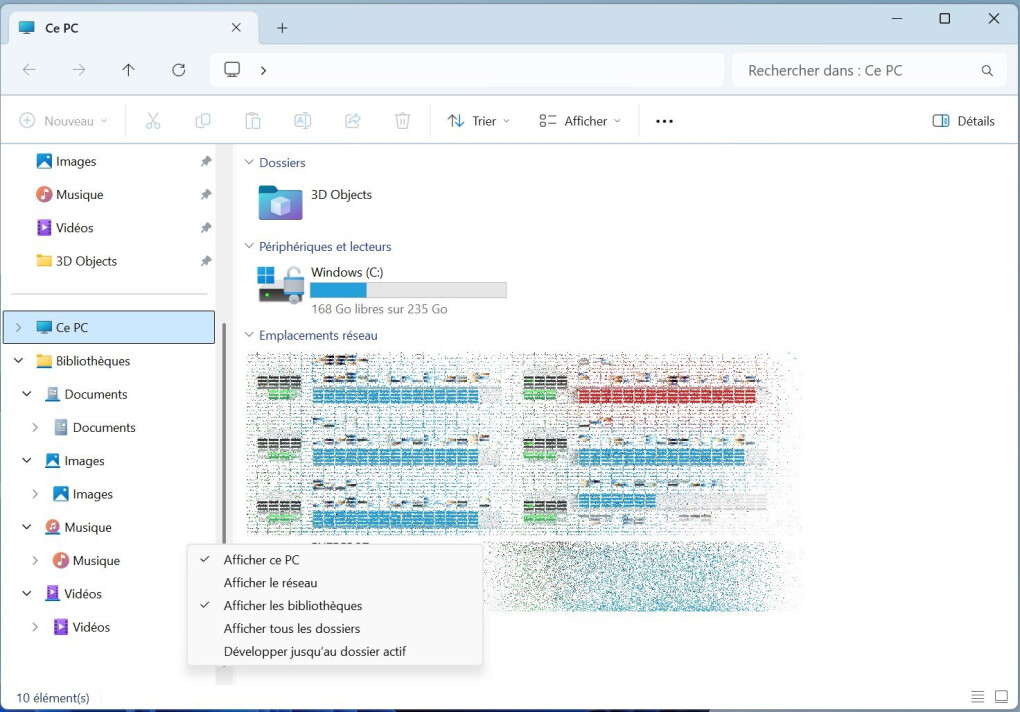The image size is (1020, 712).
Task: Select the Ce PC tab
Action: [133, 28]
